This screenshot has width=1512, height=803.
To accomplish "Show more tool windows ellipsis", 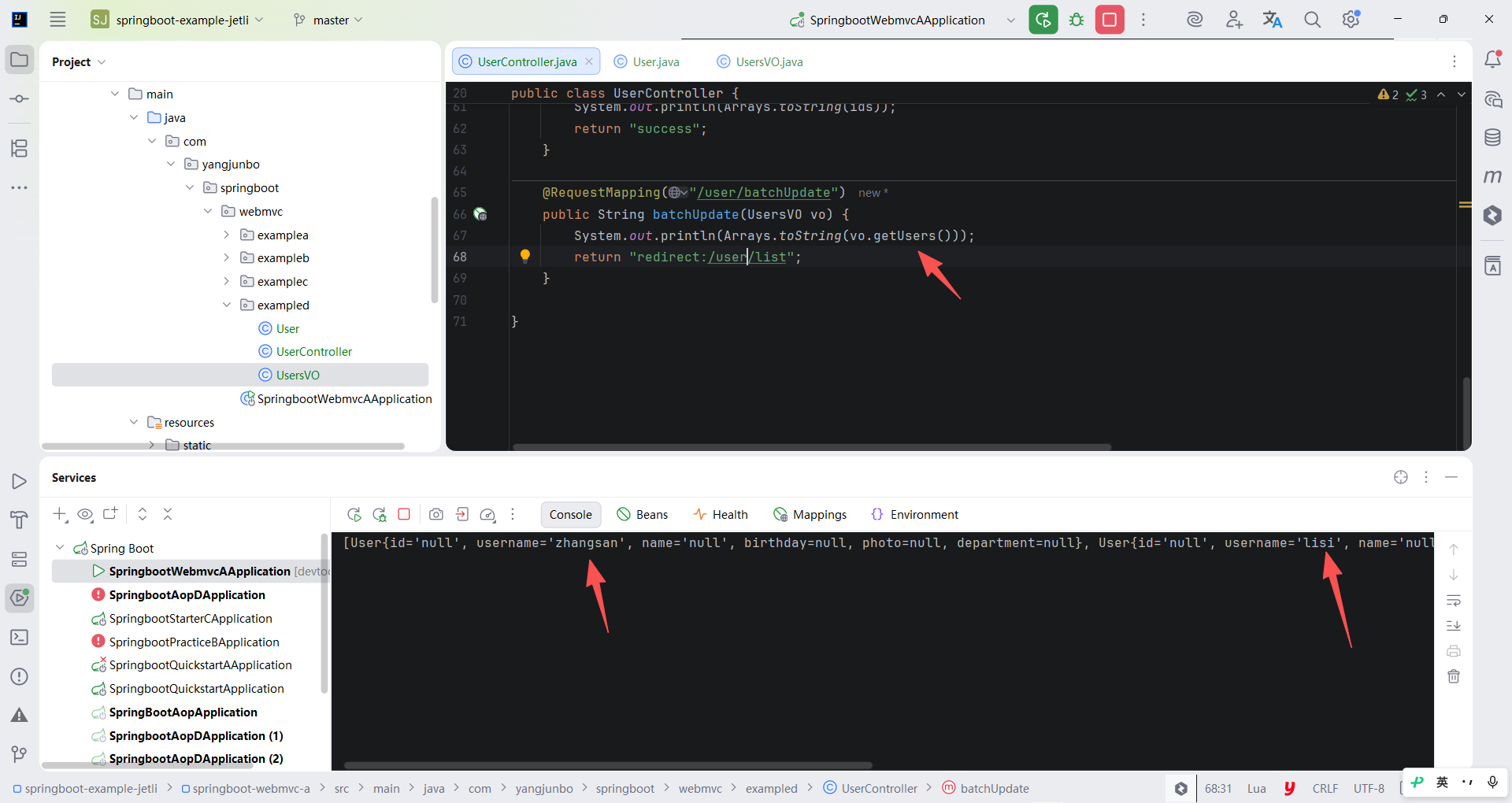I will tap(20, 187).
